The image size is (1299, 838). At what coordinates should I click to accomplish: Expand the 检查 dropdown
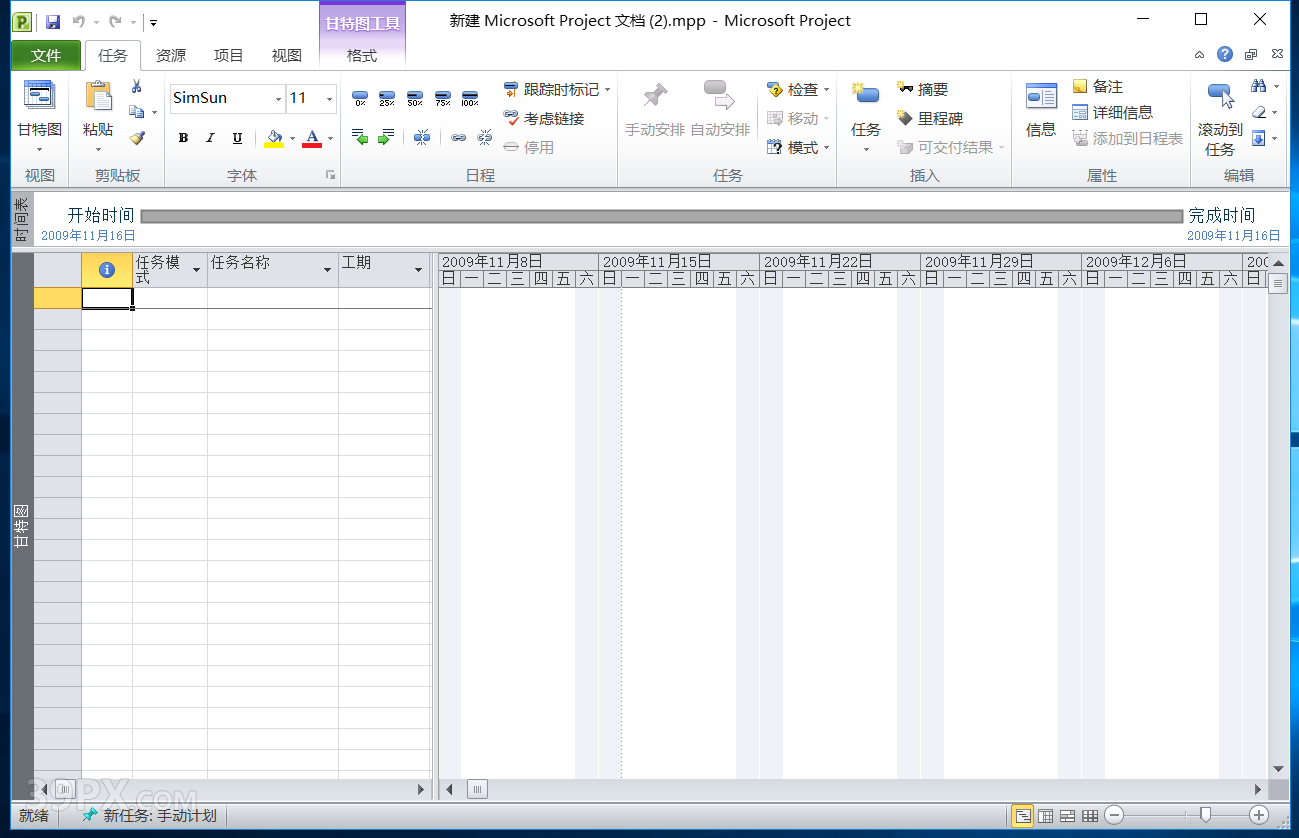tap(827, 90)
